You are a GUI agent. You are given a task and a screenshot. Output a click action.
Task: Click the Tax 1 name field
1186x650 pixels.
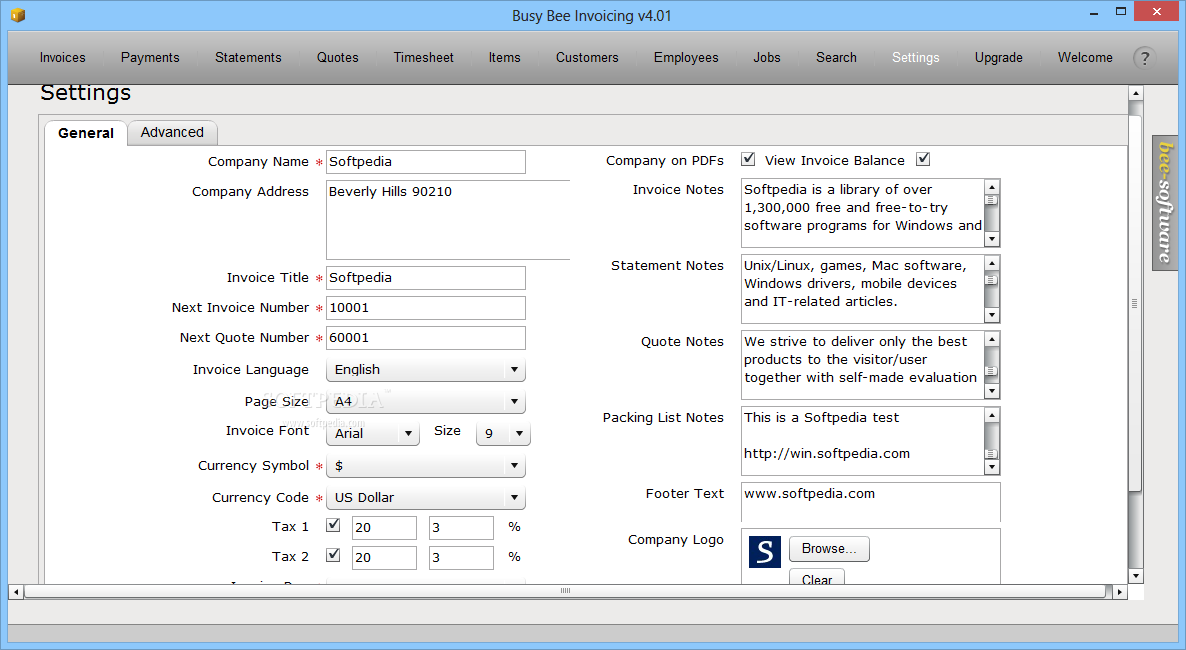coord(384,527)
